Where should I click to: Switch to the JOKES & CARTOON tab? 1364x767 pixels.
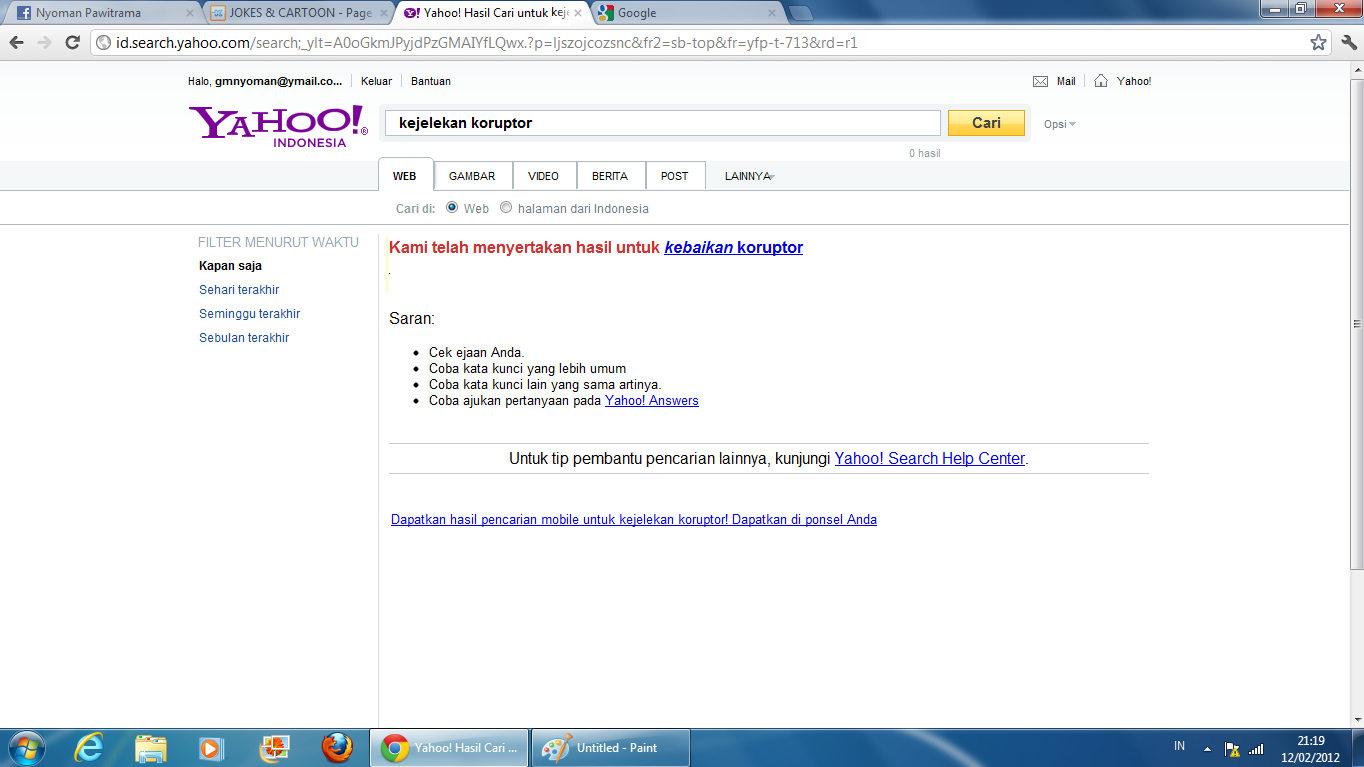[x=297, y=14]
